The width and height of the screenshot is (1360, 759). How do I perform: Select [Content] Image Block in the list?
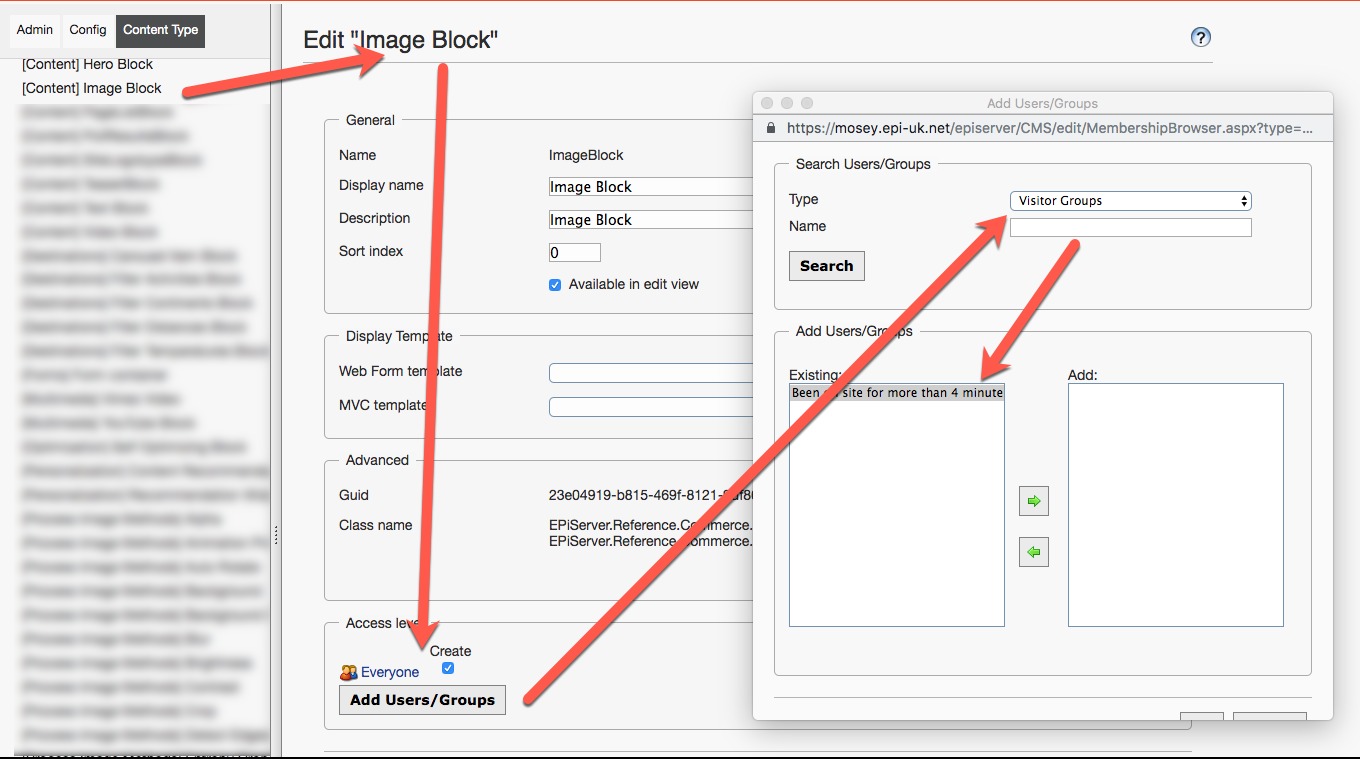click(x=92, y=88)
